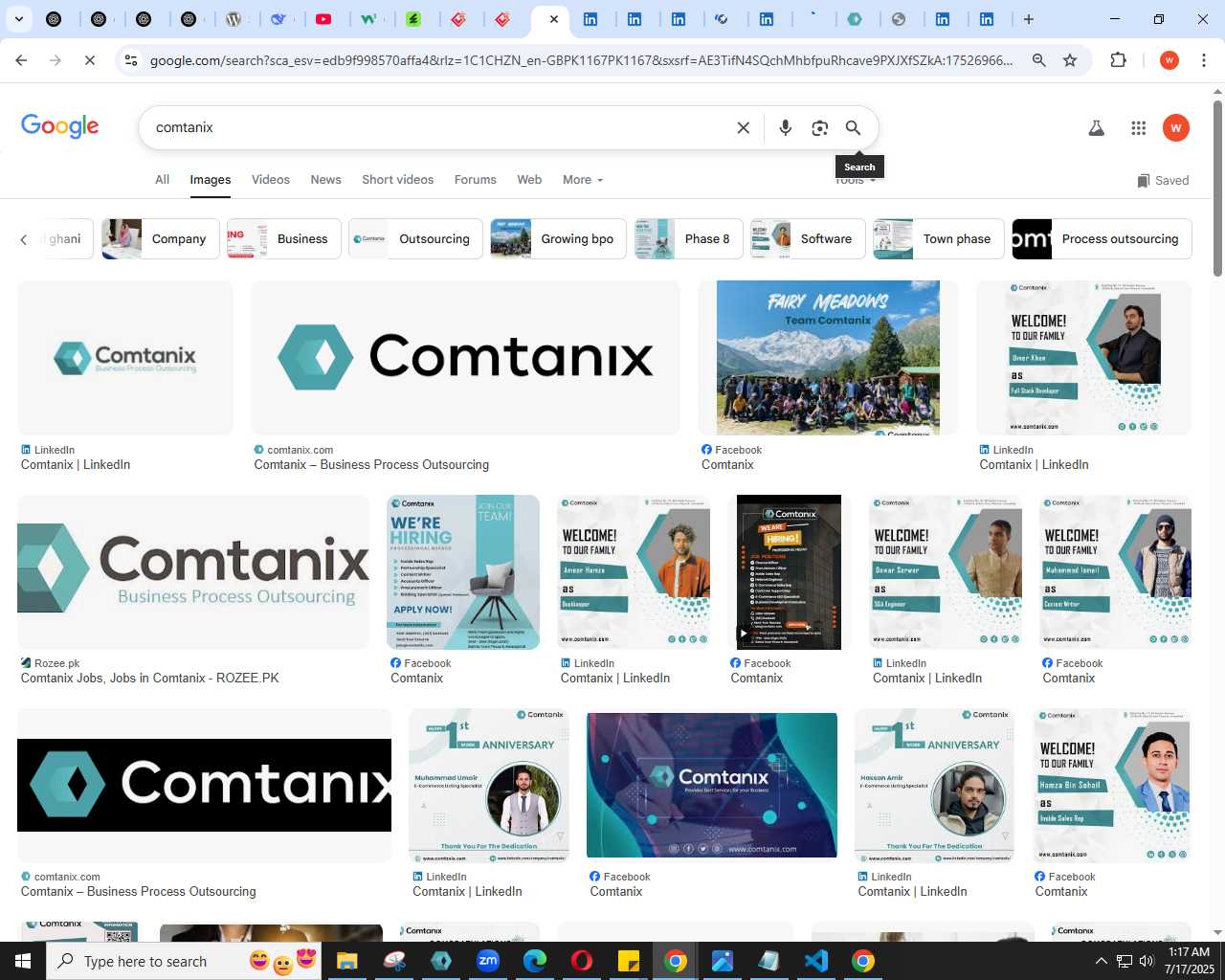Open the We're Hiring image thumbnail

click(x=463, y=572)
